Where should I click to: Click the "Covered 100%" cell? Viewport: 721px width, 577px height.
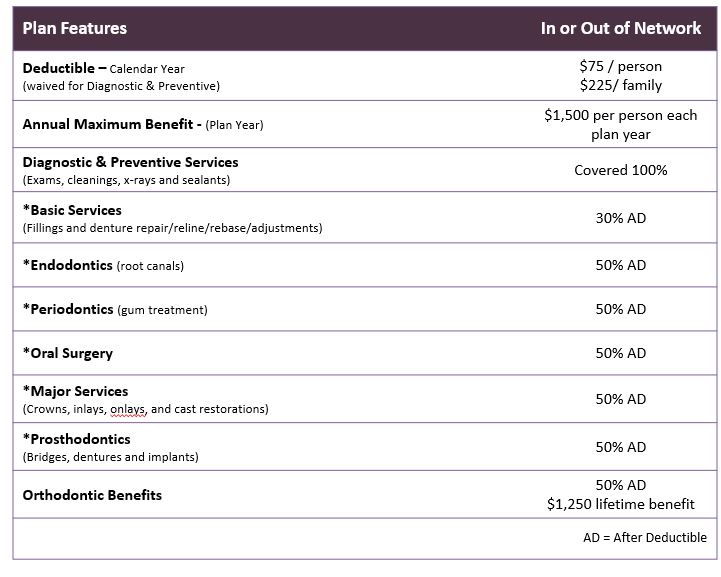pos(620,170)
